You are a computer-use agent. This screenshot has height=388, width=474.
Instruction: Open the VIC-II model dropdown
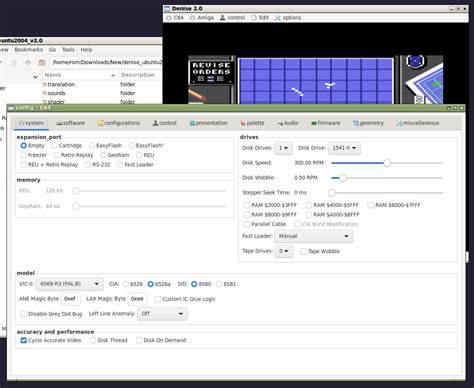[x=69, y=284]
